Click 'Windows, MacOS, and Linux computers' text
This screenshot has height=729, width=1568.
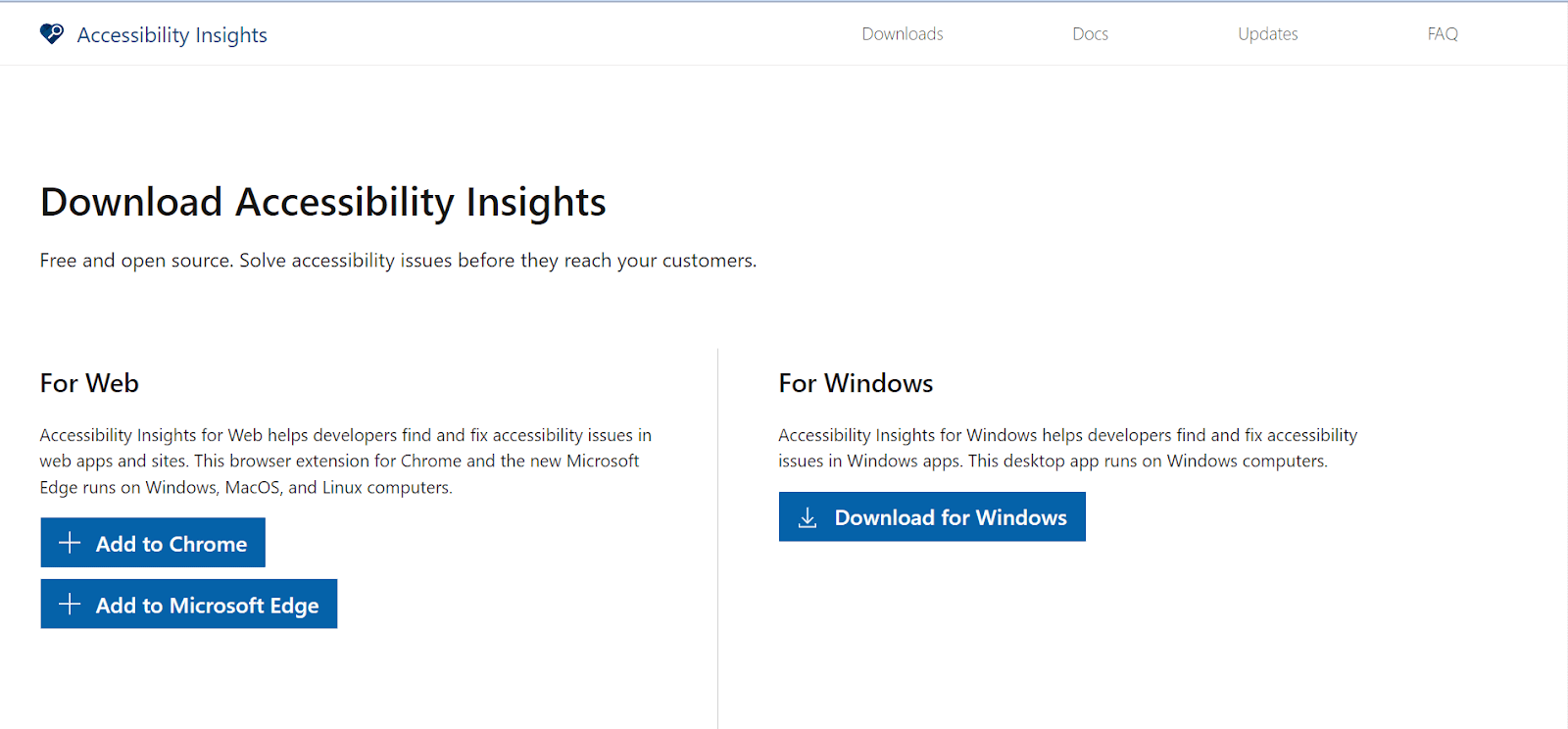pos(298,488)
